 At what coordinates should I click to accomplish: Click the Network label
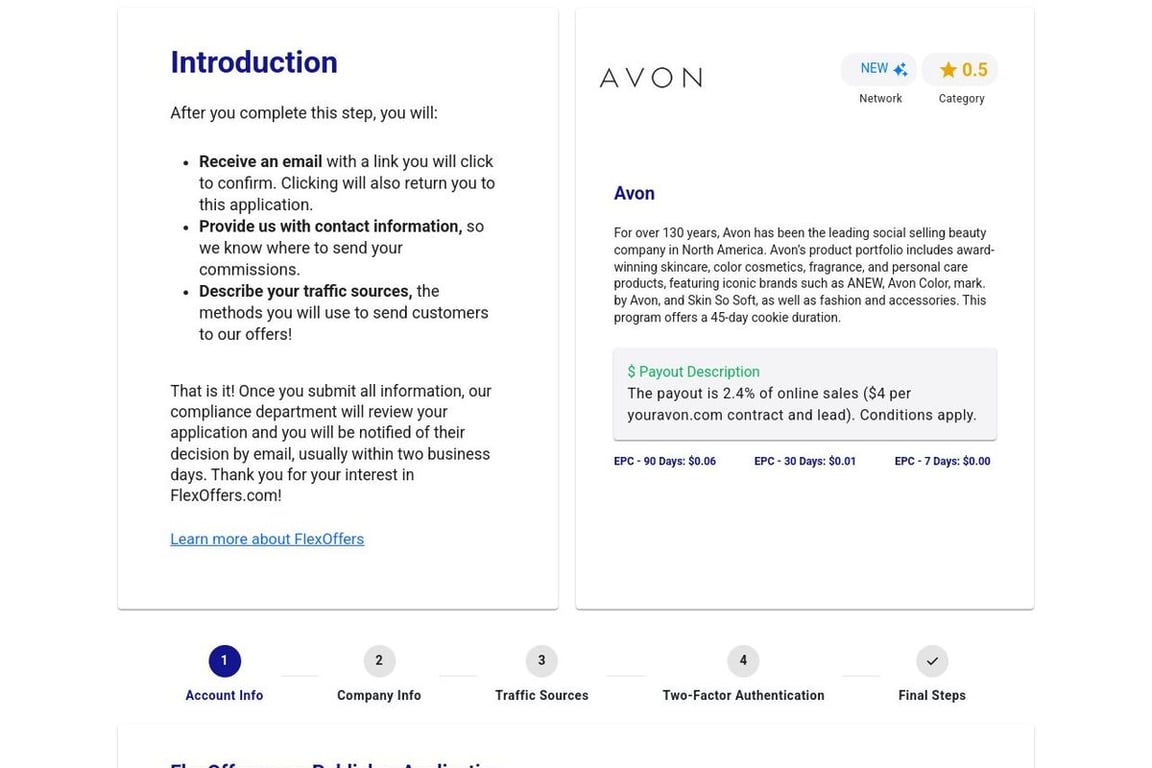pyautogui.click(x=880, y=98)
